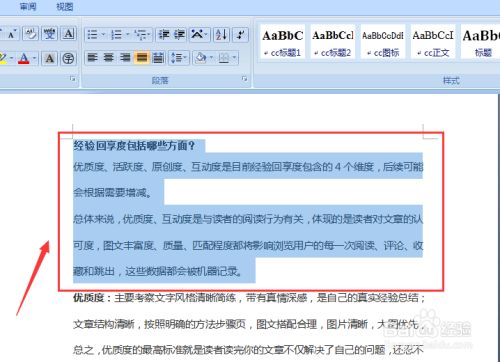Click the line starting 总体来说，优质度
Image resolution: width=500 pixels, height=362 pixels.
click(248, 219)
